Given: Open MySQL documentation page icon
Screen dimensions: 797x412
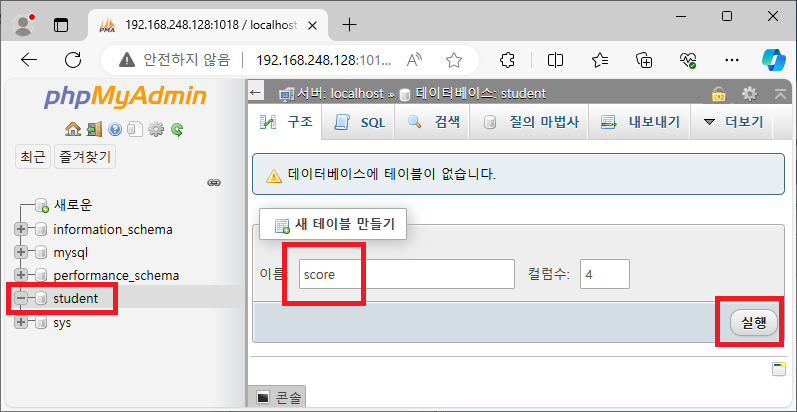Looking at the screenshot, I should (x=135, y=130).
